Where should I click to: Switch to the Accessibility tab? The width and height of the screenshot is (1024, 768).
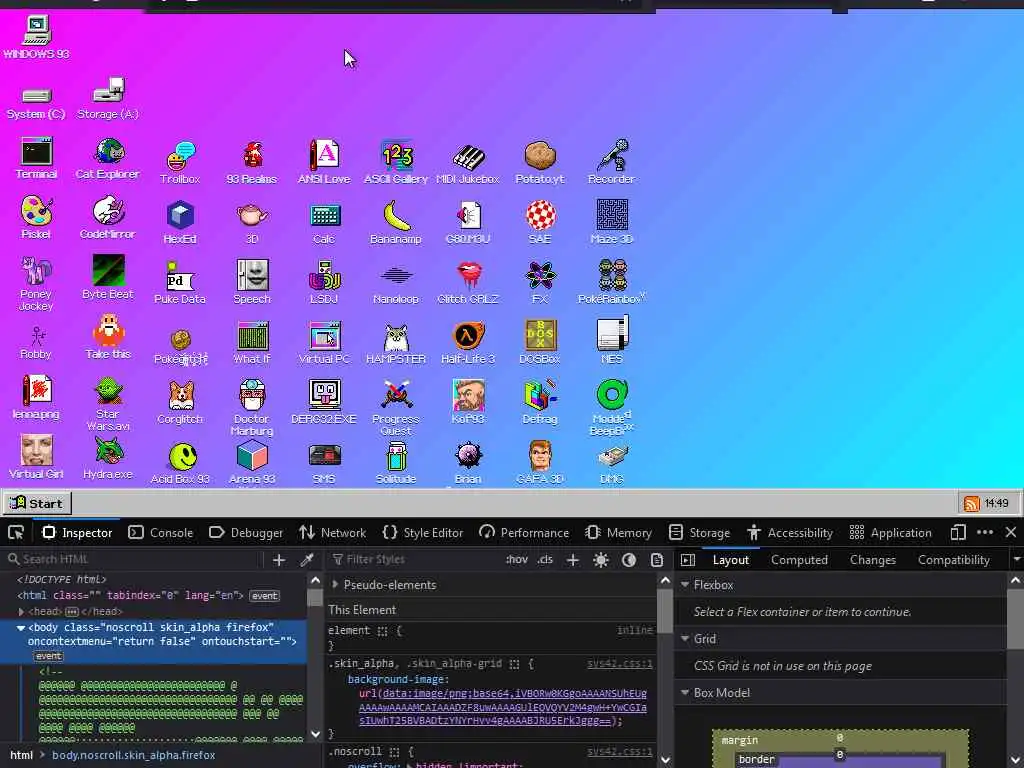pyautogui.click(x=790, y=533)
